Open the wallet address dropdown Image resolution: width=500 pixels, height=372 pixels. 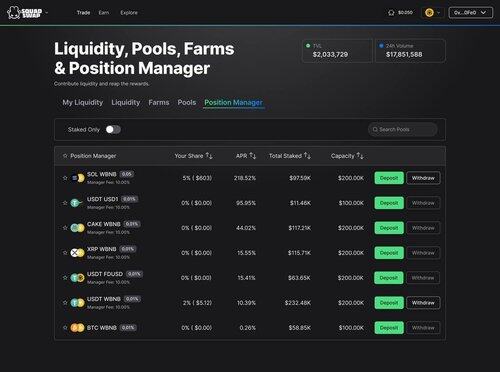tap(471, 13)
